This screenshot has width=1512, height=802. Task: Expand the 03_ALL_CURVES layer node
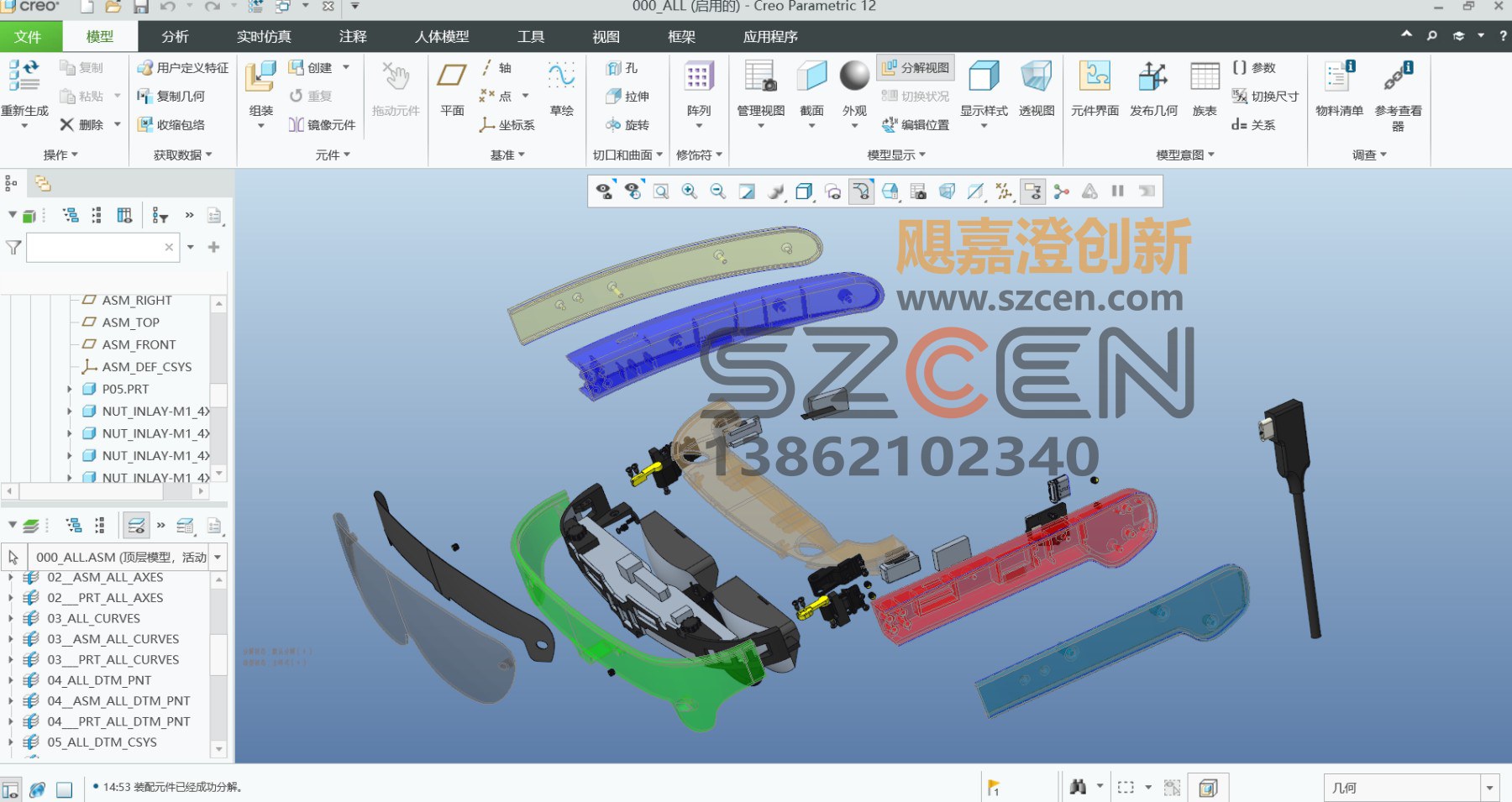tap(10, 619)
